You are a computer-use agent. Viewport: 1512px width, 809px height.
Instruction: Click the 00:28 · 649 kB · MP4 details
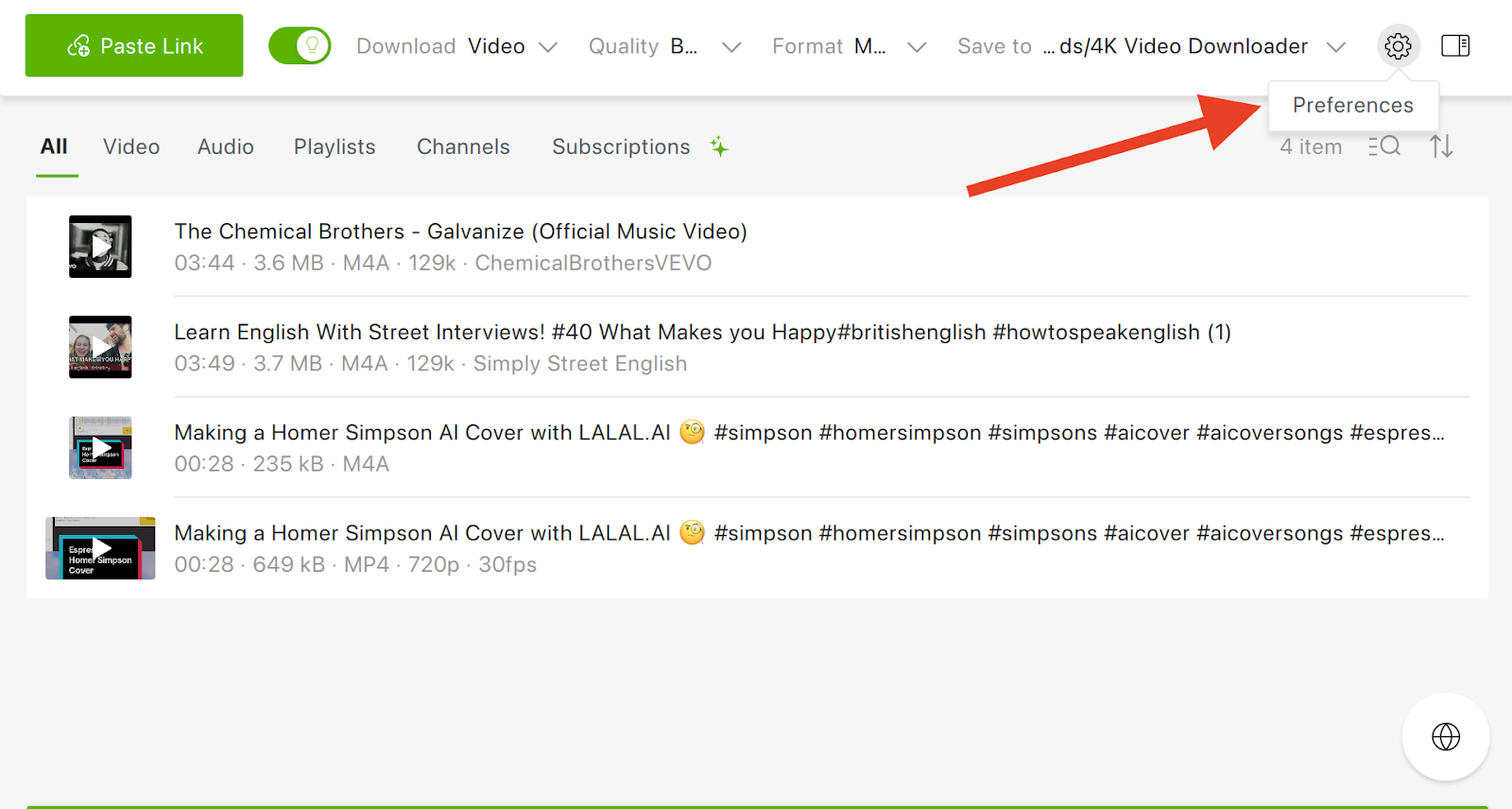(x=355, y=564)
